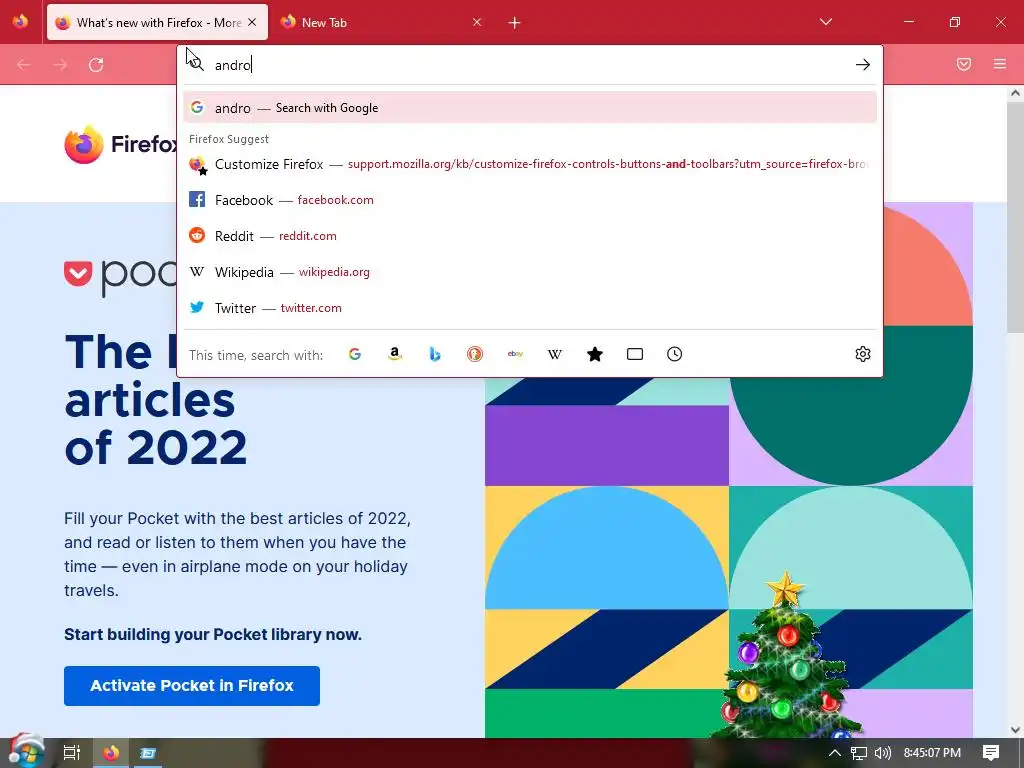Search this time with Bing icon
Image resolution: width=1024 pixels, height=768 pixels.
pos(435,354)
